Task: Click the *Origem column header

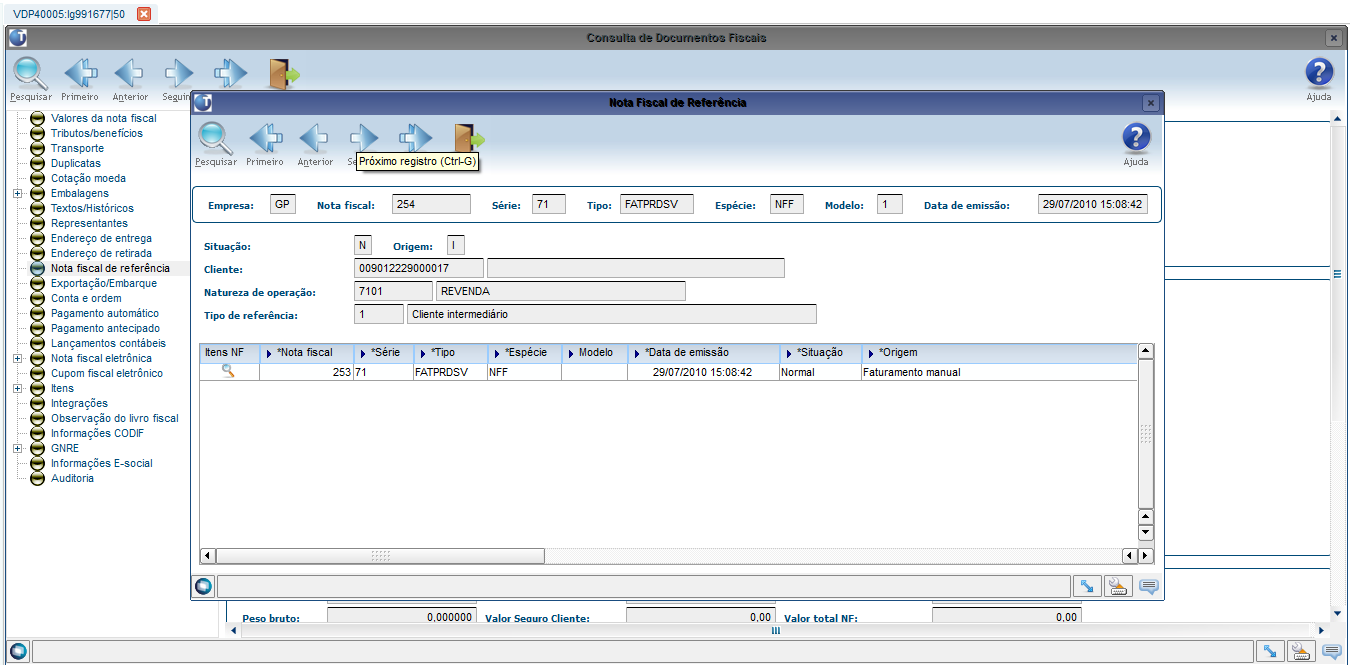Action: (999, 353)
